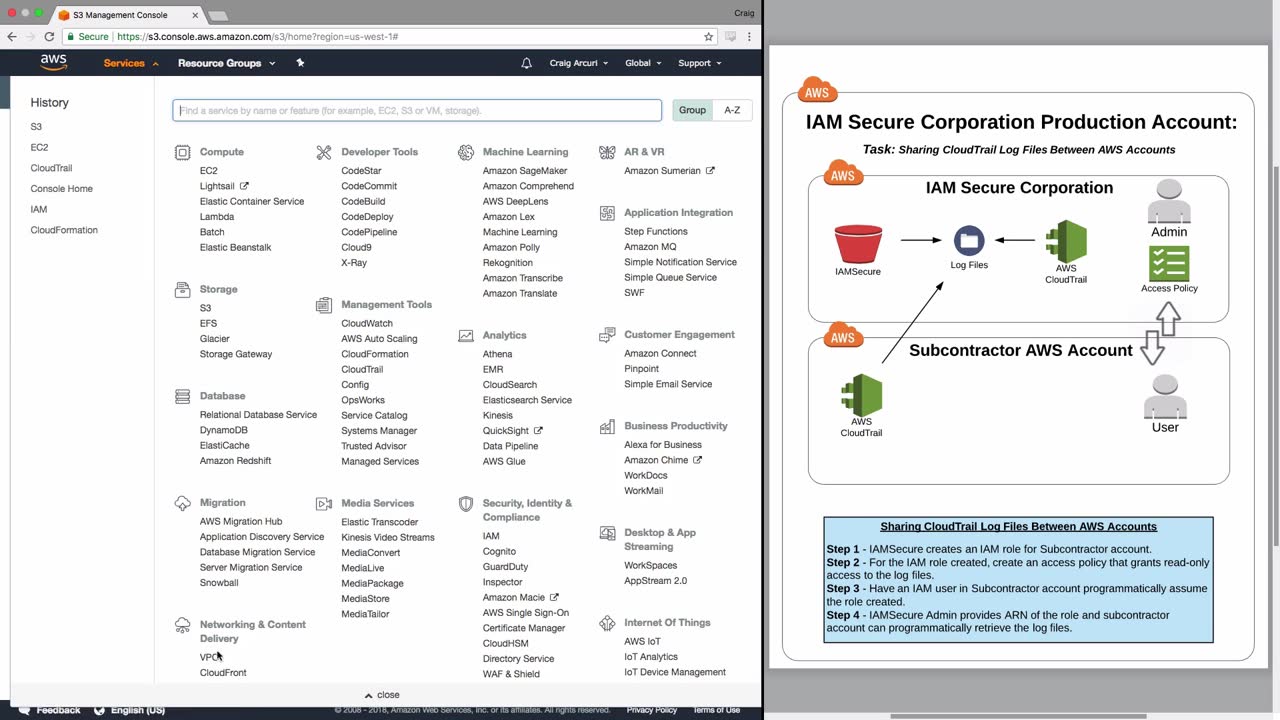Click the Desktop & App Streaming icon

(607, 533)
